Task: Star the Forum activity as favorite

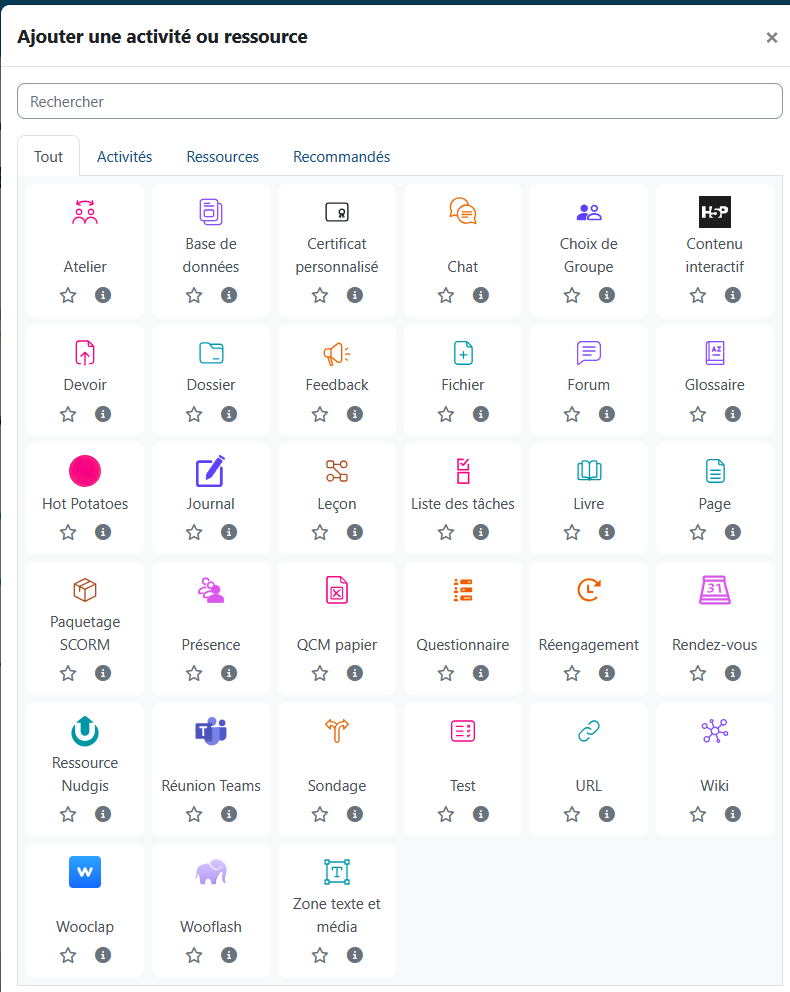Action: click(572, 414)
